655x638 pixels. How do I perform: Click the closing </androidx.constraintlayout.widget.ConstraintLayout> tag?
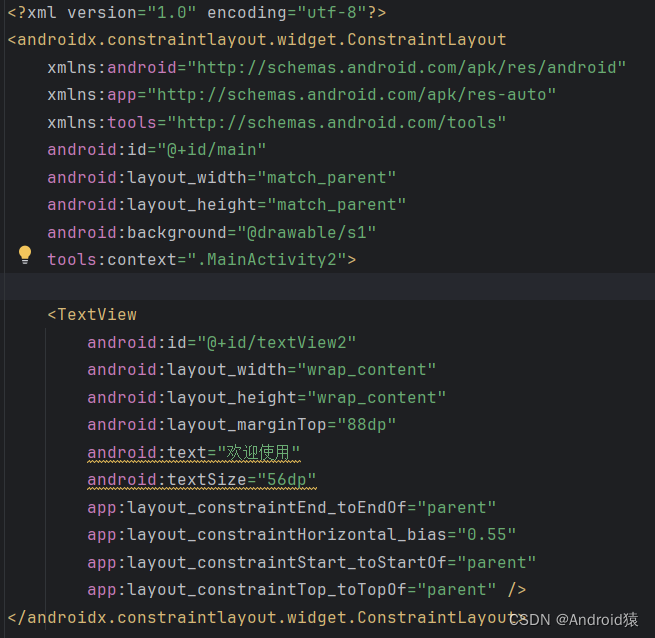coord(267,617)
